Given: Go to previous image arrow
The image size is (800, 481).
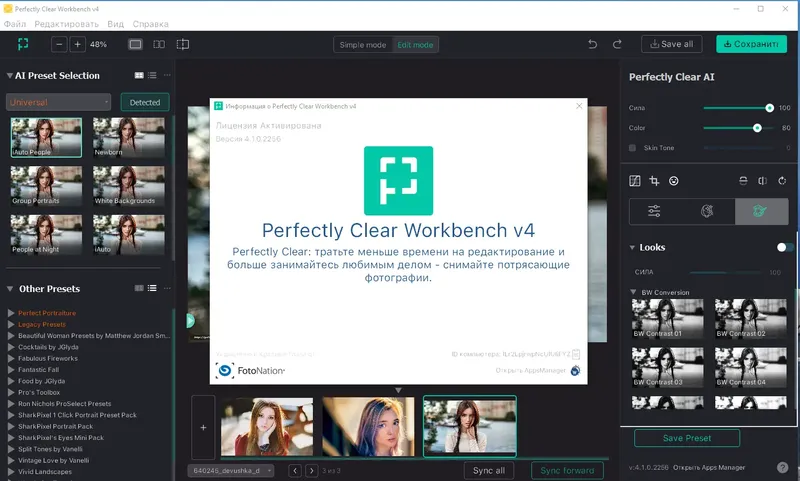Looking at the screenshot, I should pos(294,470).
